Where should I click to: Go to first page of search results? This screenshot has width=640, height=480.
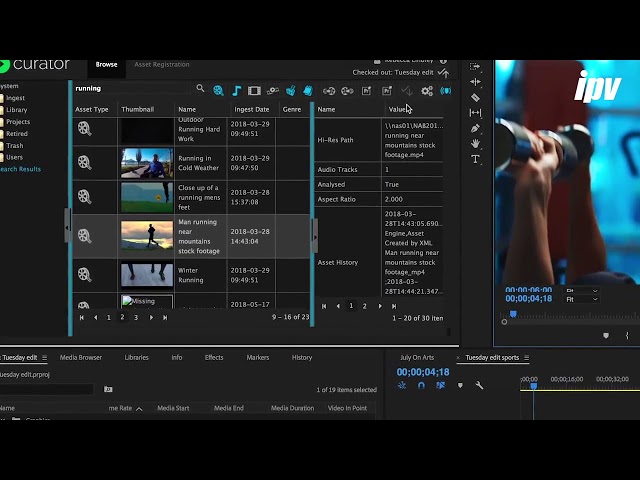click(82, 318)
